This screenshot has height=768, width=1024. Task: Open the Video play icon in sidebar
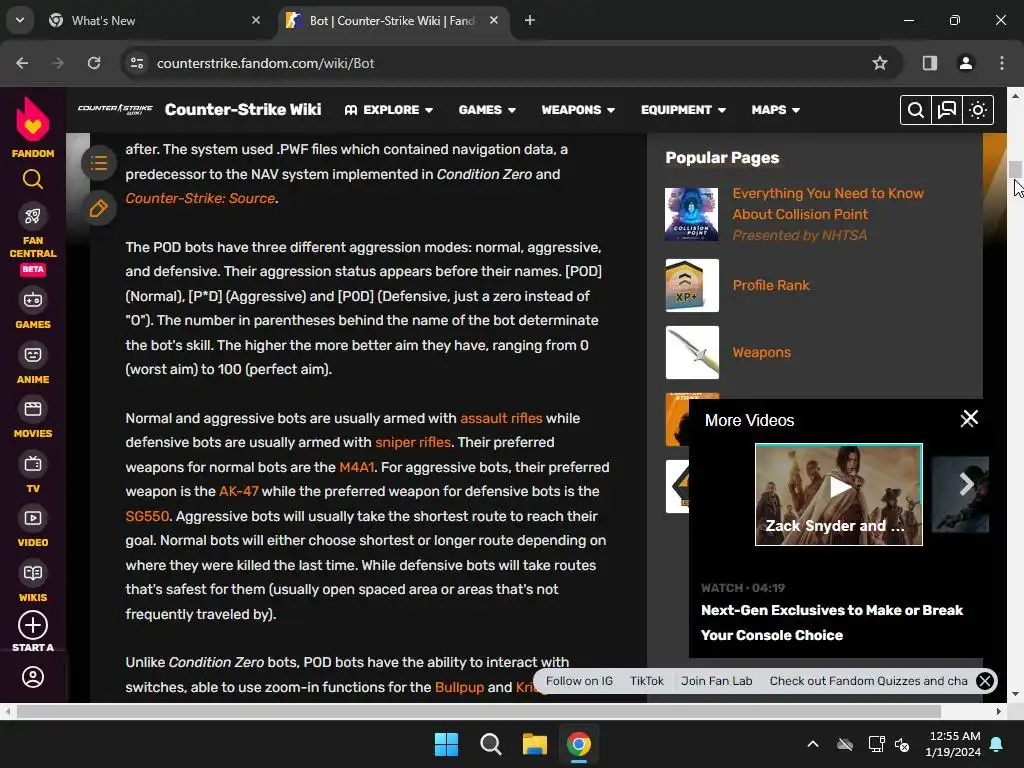33,519
